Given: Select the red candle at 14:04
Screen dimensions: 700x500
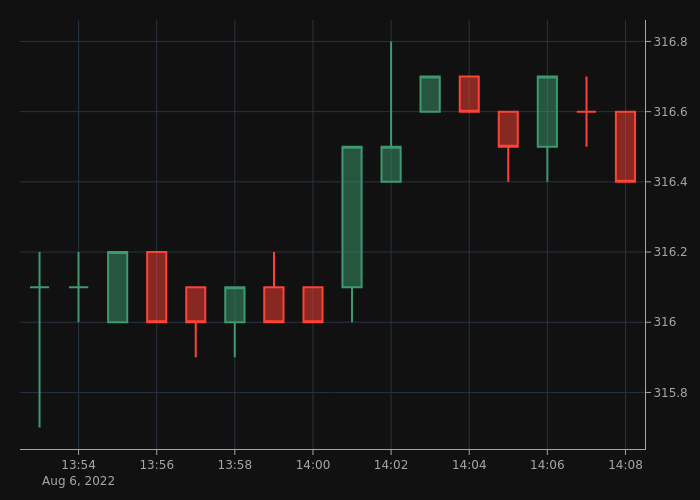Looking at the screenshot, I should pyautogui.click(x=469, y=94).
